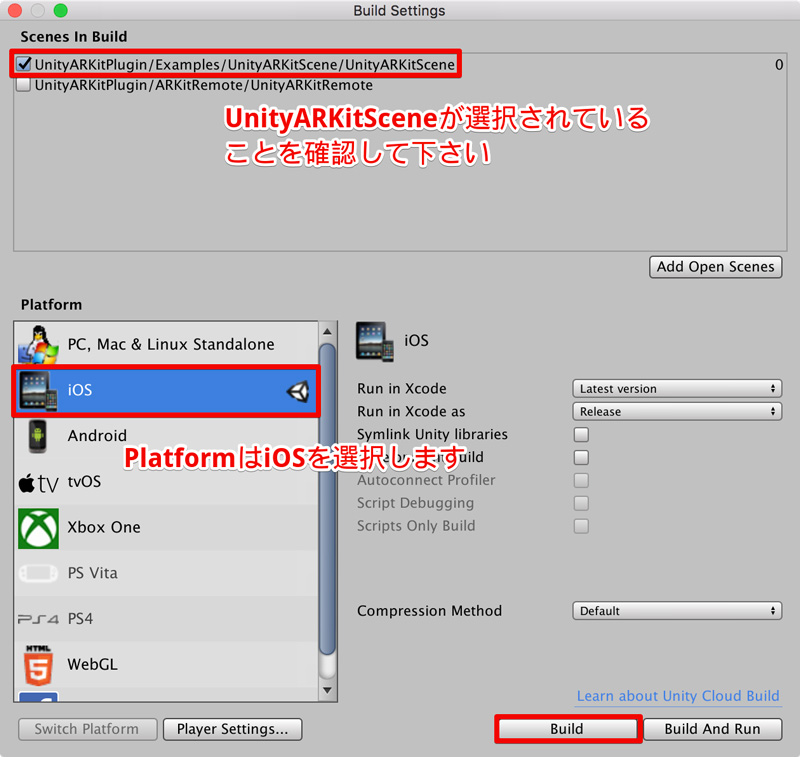
Task: Select the Xbox One platform row
Action: tap(166, 528)
